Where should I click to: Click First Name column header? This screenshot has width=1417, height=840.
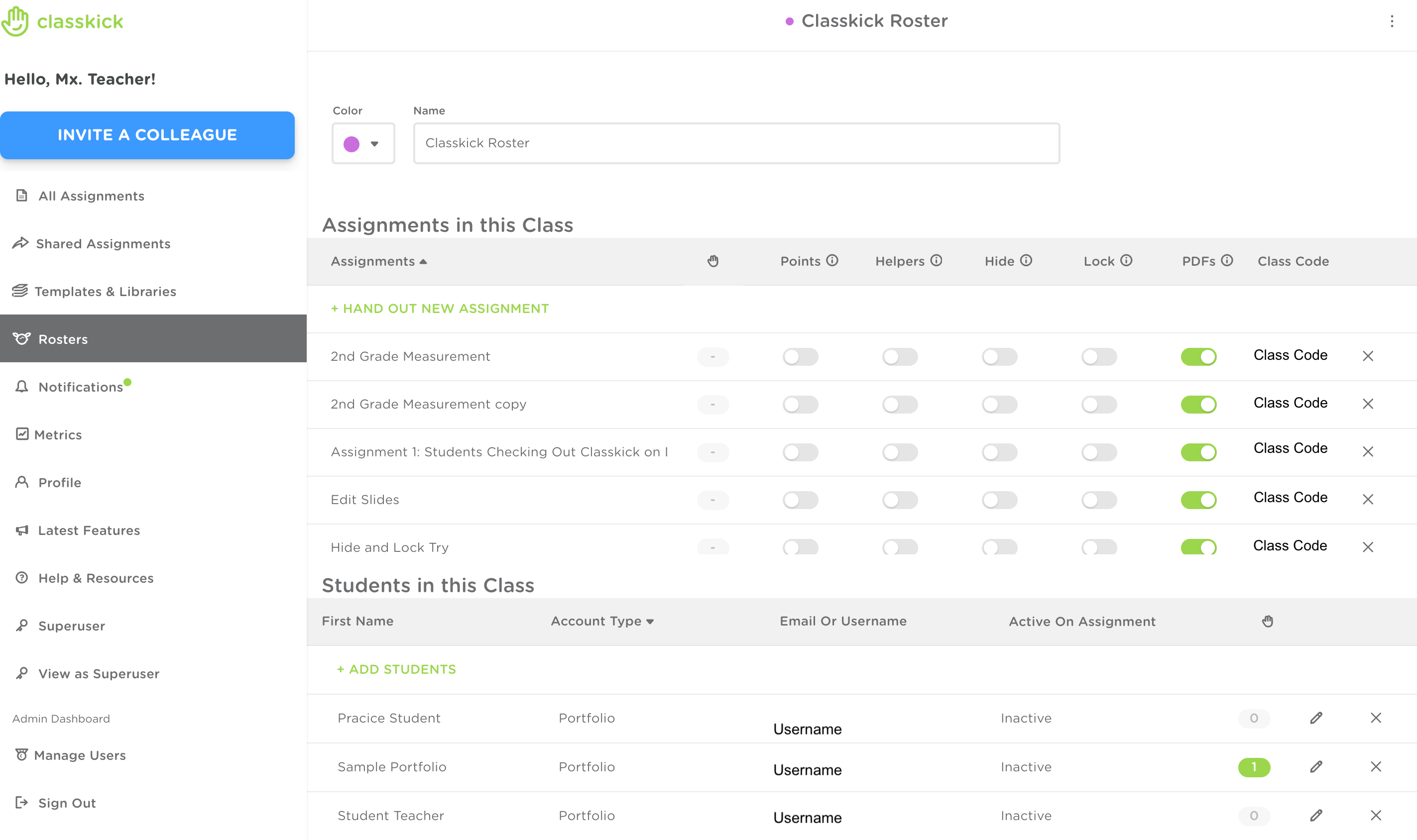(x=357, y=621)
